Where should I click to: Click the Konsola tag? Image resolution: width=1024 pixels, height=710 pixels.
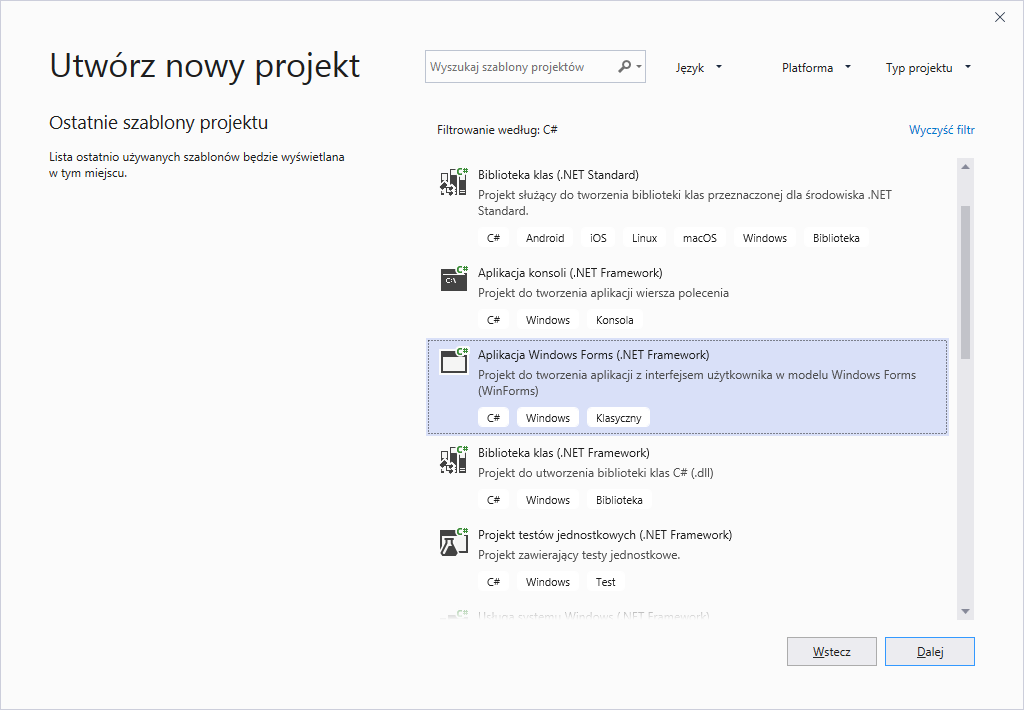click(x=615, y=320)
